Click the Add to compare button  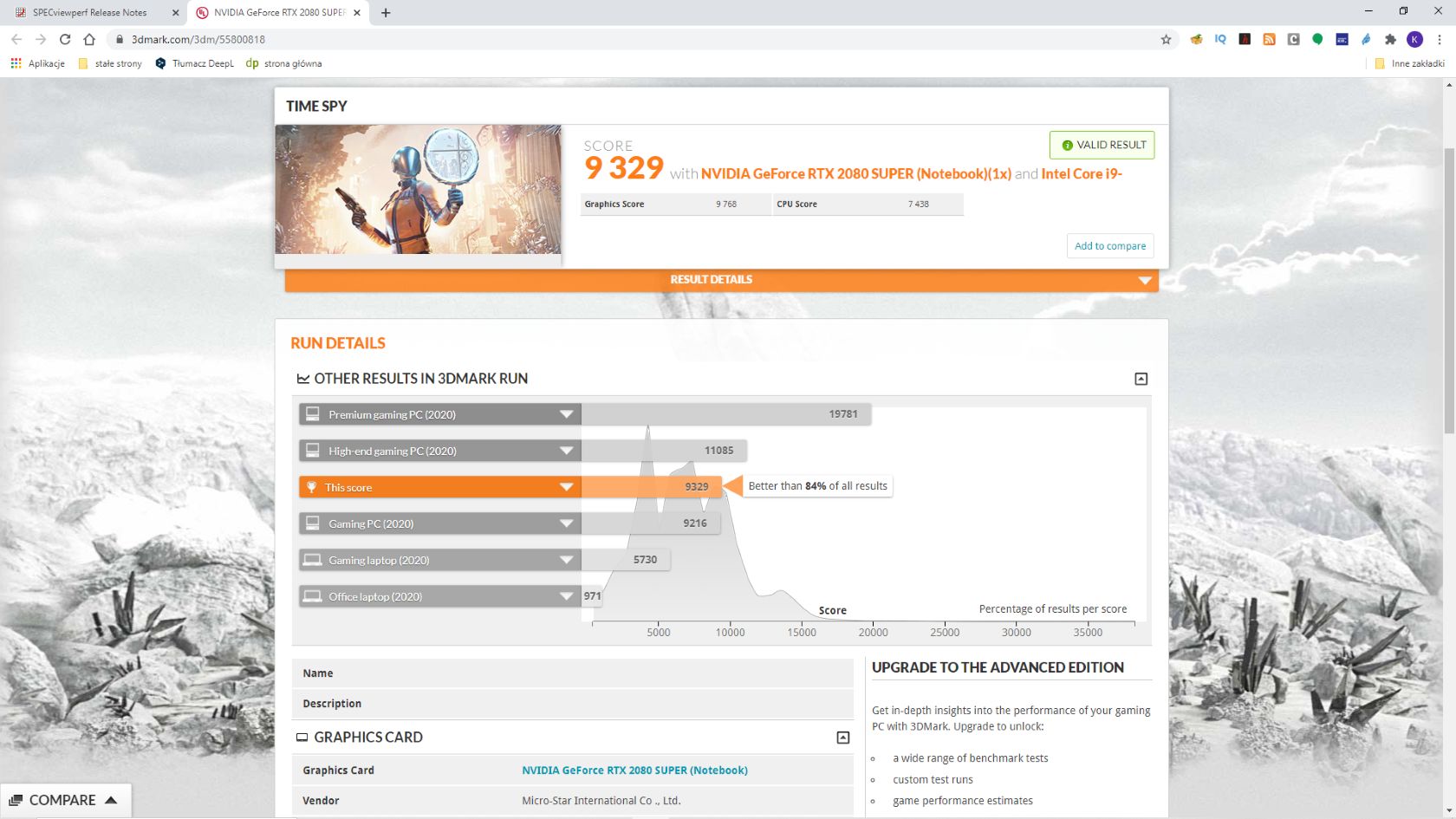[1110, 246]
